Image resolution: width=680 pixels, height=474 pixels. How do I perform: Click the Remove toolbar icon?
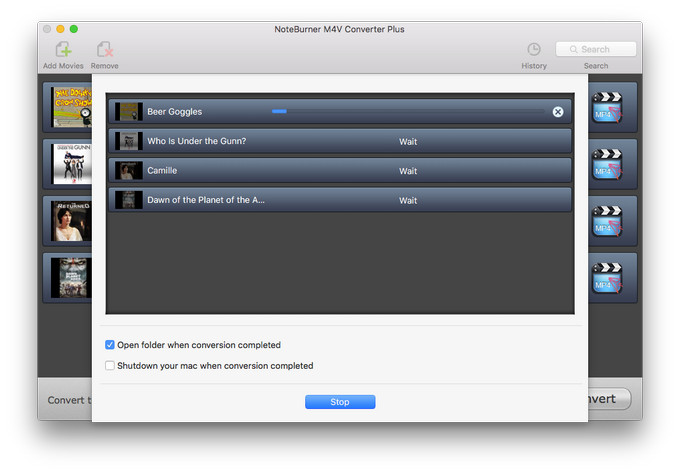coord(105,50)
